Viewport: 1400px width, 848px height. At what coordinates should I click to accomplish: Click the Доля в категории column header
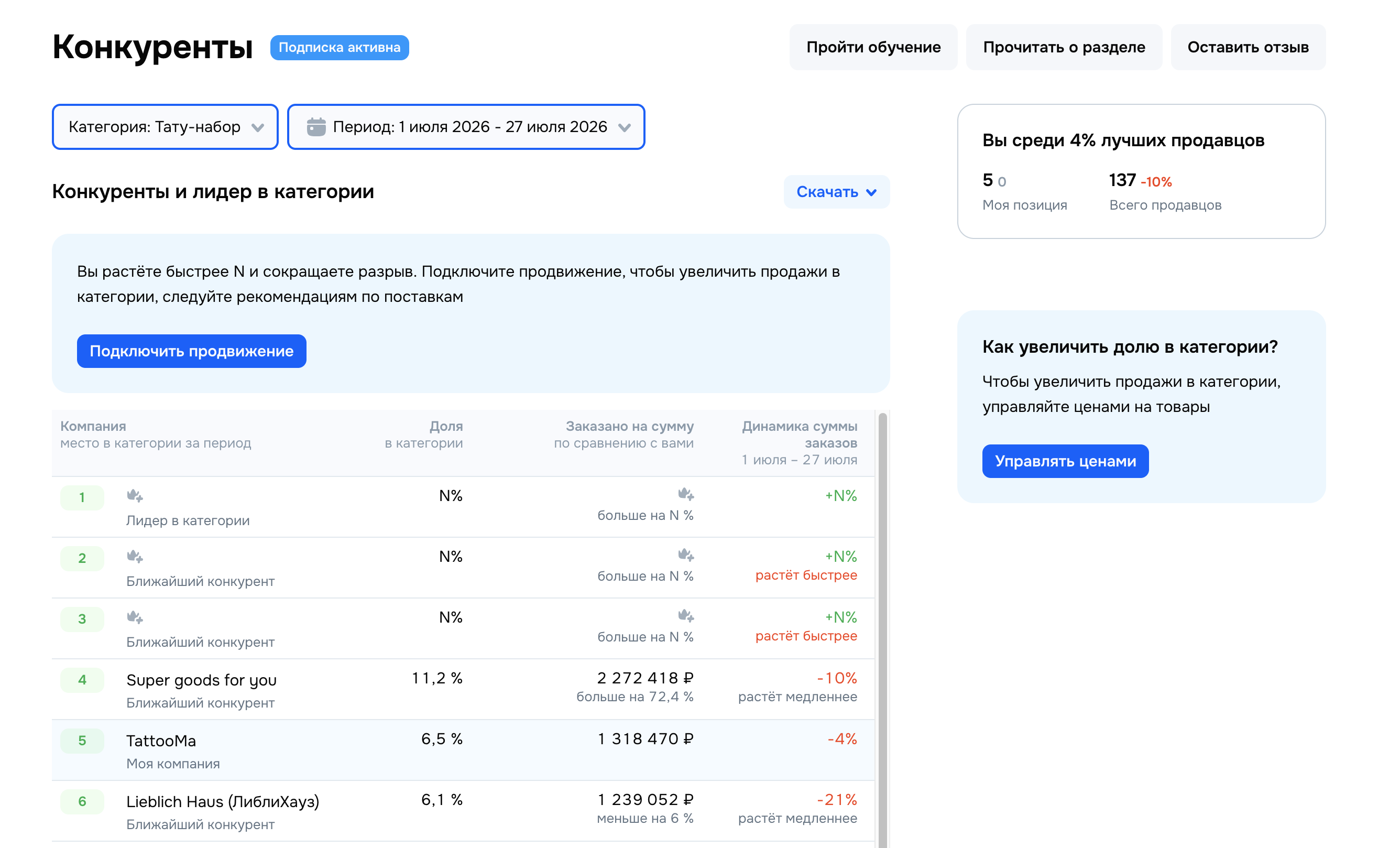coord(424,434)
